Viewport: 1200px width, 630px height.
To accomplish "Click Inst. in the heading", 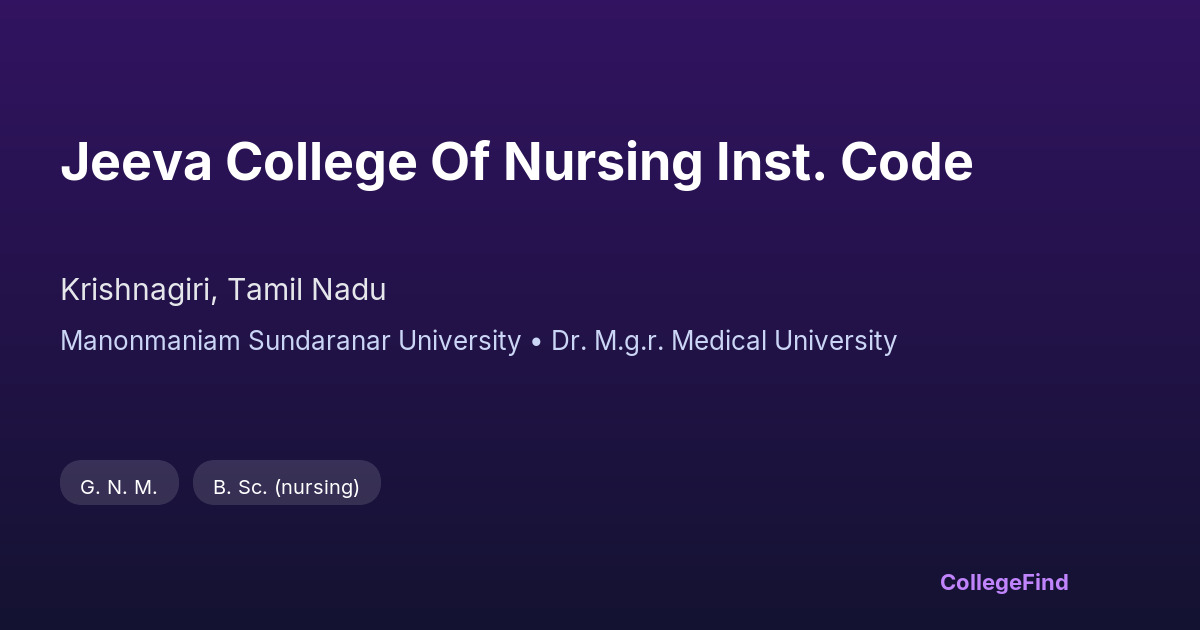I will coord(771,163).
